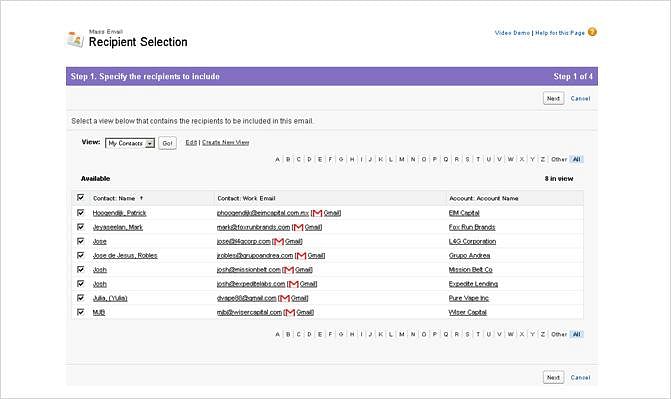Click Gmail icon next to josh@expeditelabs.com

pyautogui.click(x=293, y=284)
